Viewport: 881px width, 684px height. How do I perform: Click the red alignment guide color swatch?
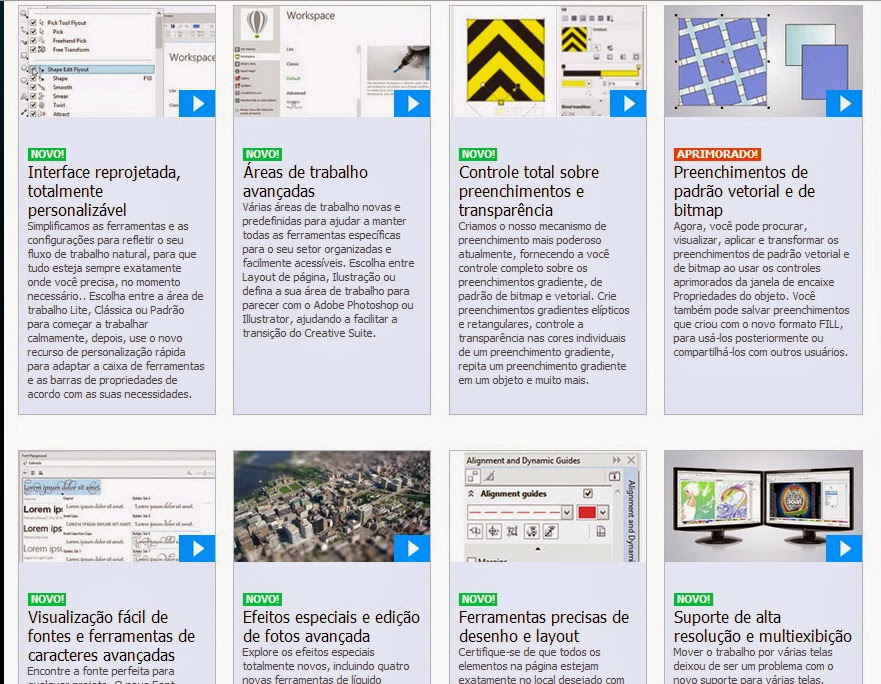588,512
